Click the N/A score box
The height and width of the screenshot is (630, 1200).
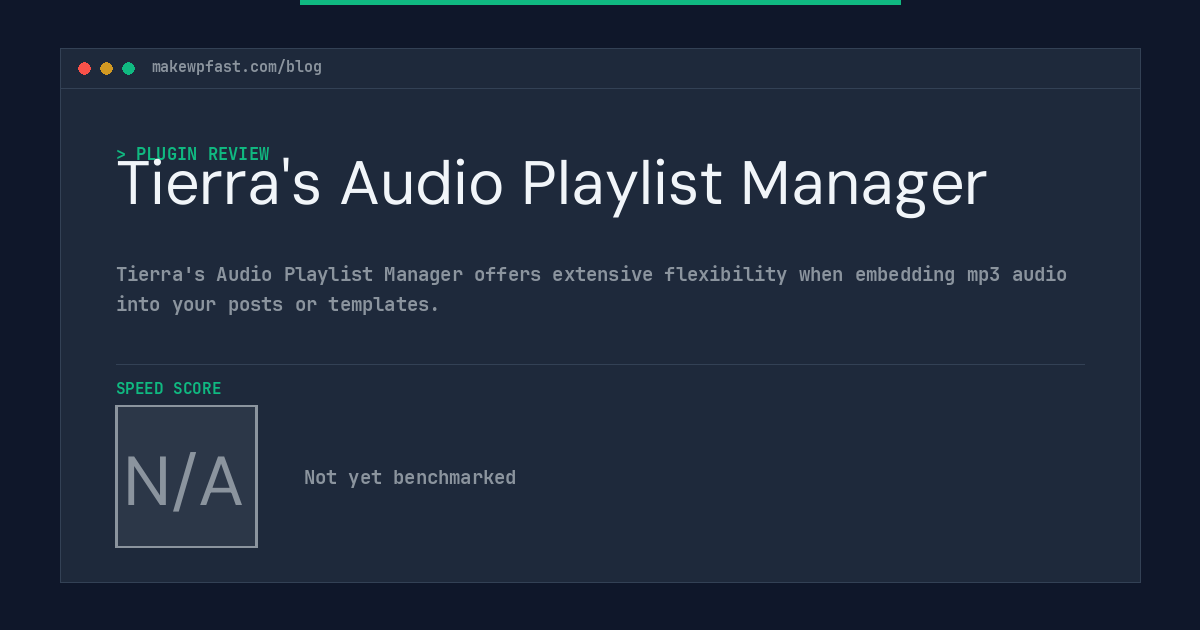pos(186,476)
